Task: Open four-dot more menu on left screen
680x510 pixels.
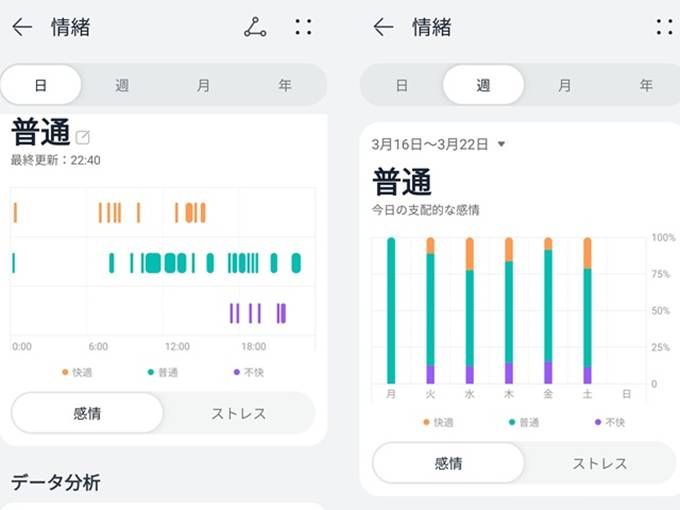Action: [x=303, y=28]
